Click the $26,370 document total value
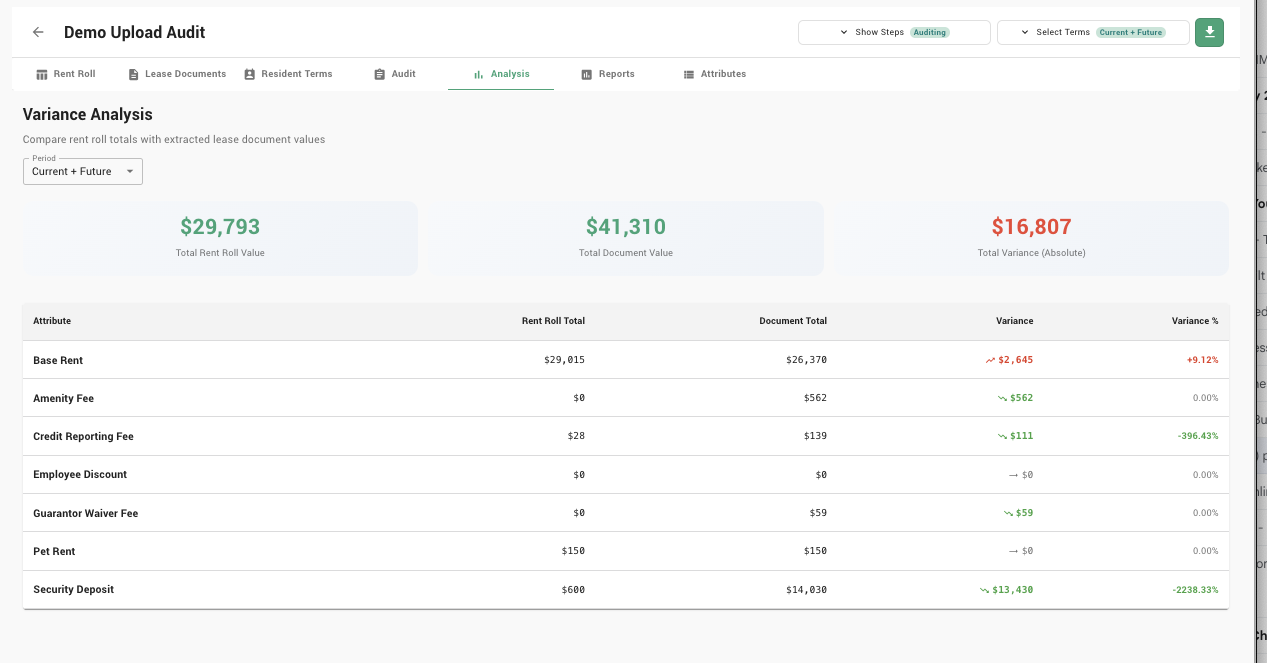The width and height of the screenshot is (1267, 663). pyautogui.click(x=806, y=360)
